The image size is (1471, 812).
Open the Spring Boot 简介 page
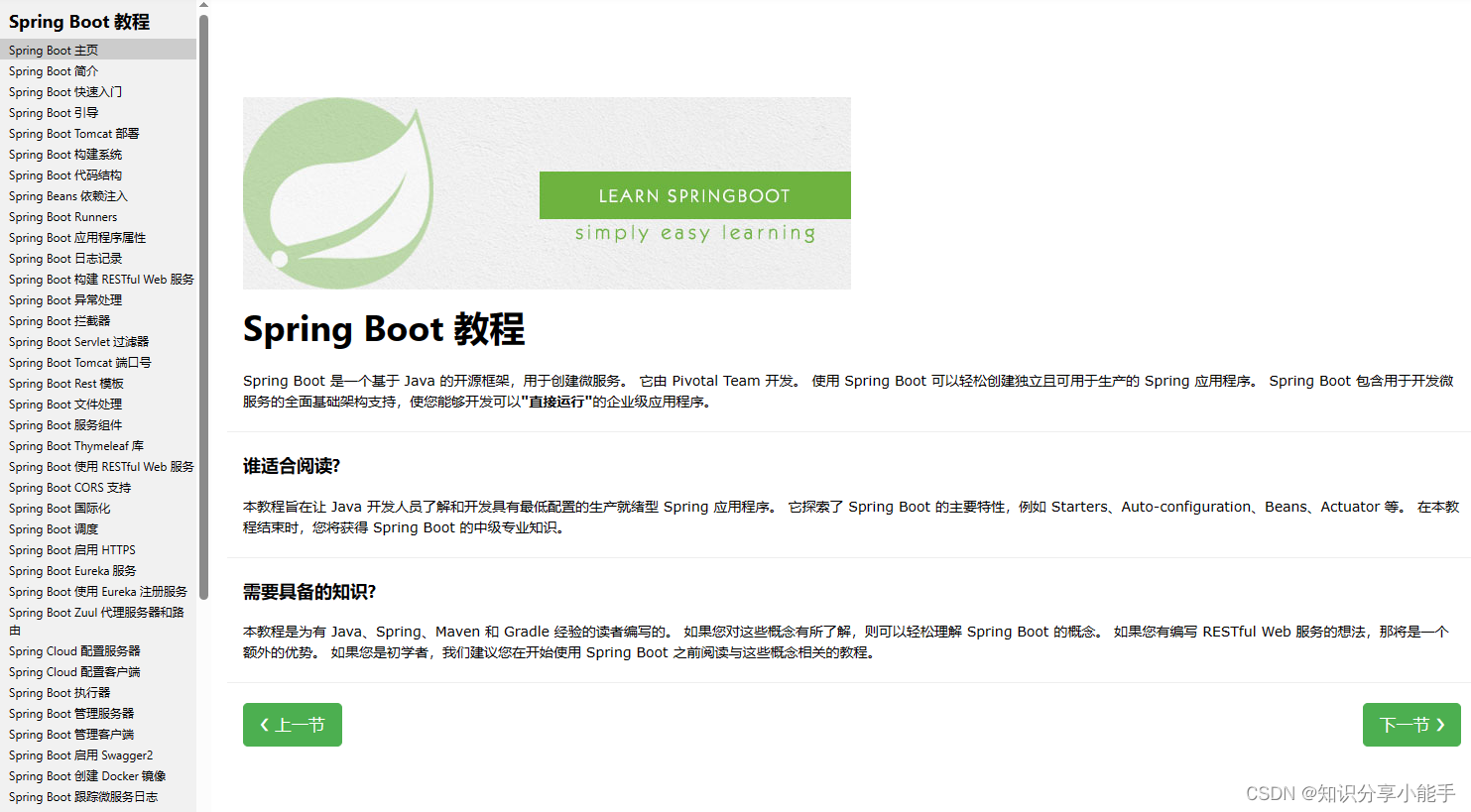(54, 70)
